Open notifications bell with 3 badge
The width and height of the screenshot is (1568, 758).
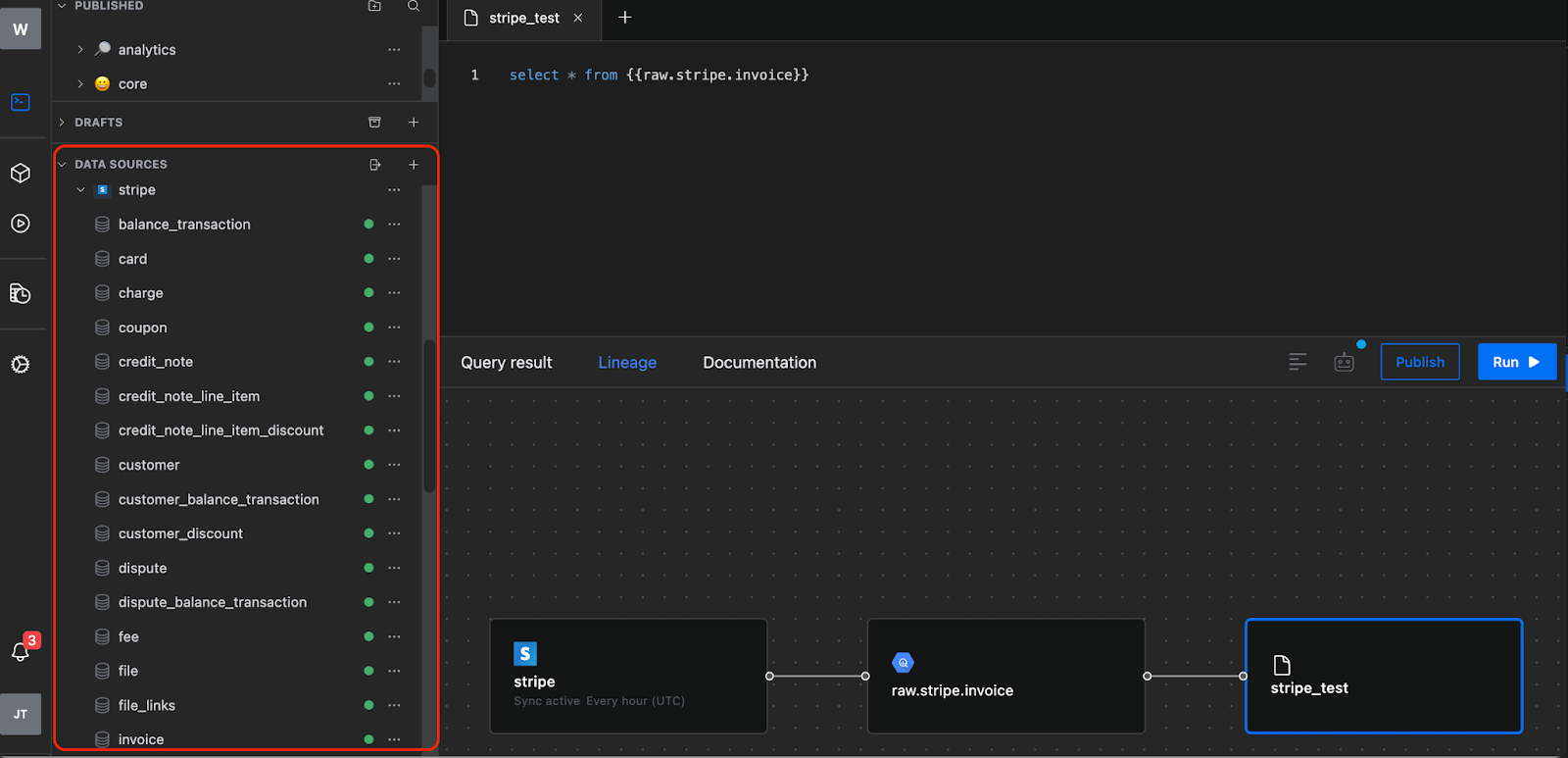coord(21,651)
